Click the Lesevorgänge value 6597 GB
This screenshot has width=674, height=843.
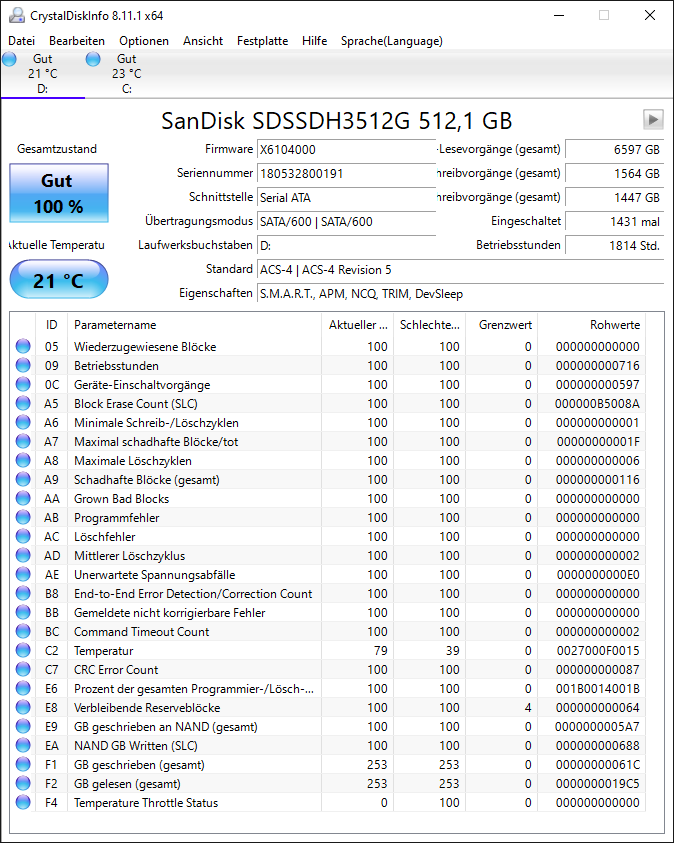[x=614, y=149]
